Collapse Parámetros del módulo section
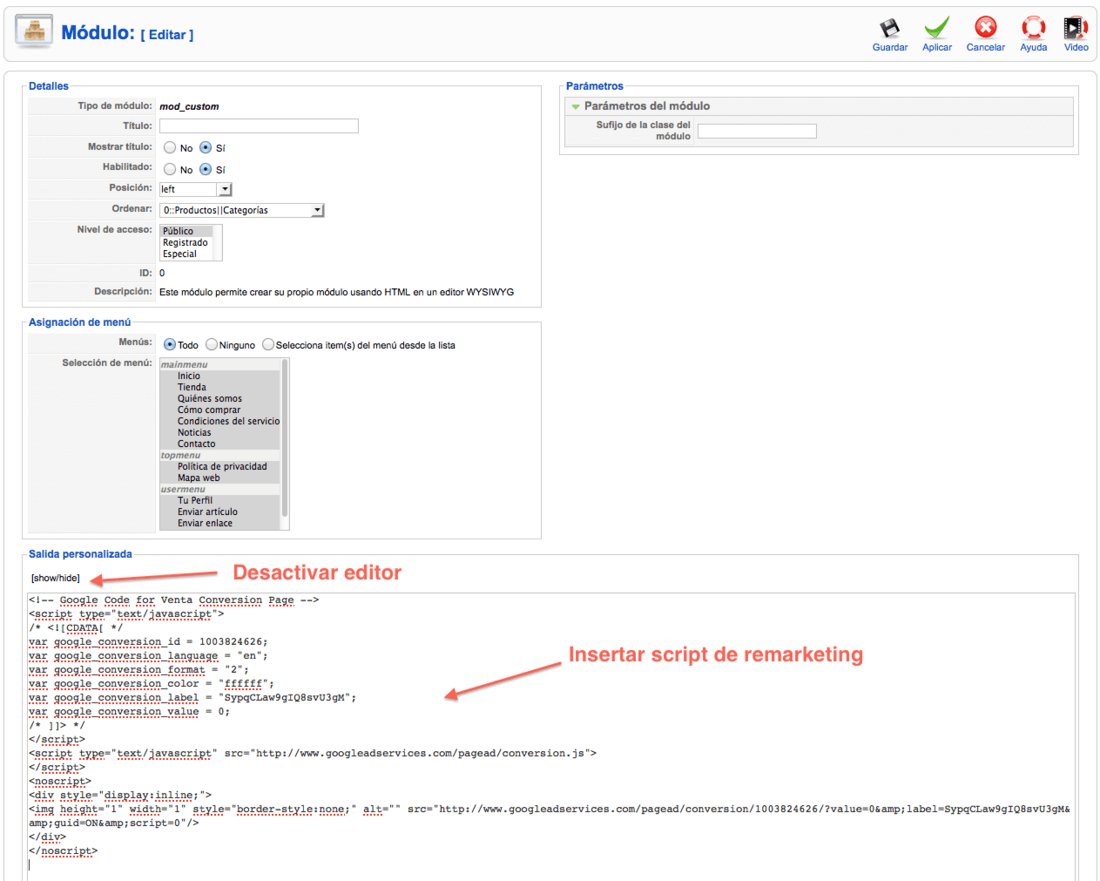 point(576,107)
